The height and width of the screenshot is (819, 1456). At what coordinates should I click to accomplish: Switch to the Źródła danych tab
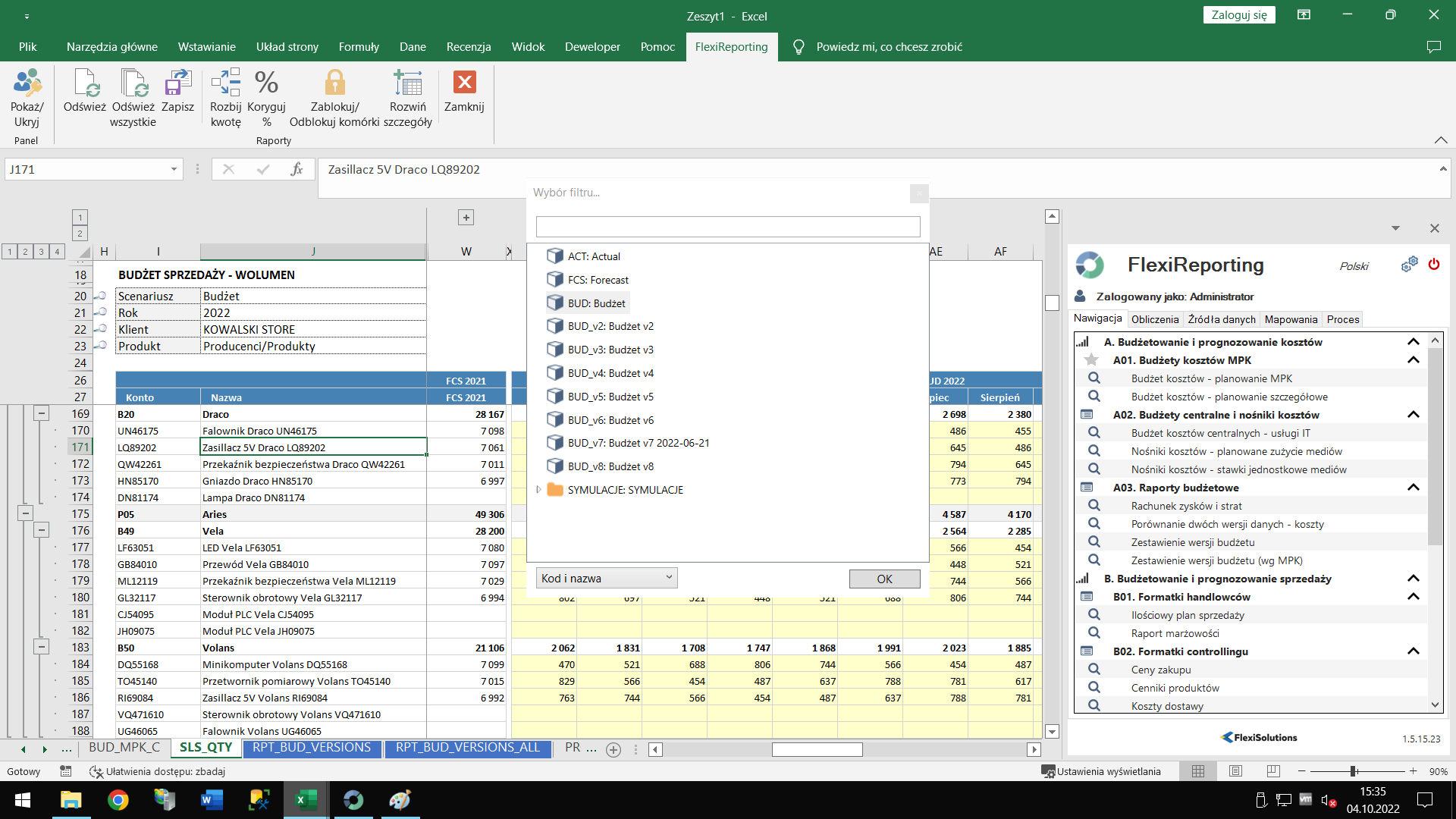(x=1221, y=319)
